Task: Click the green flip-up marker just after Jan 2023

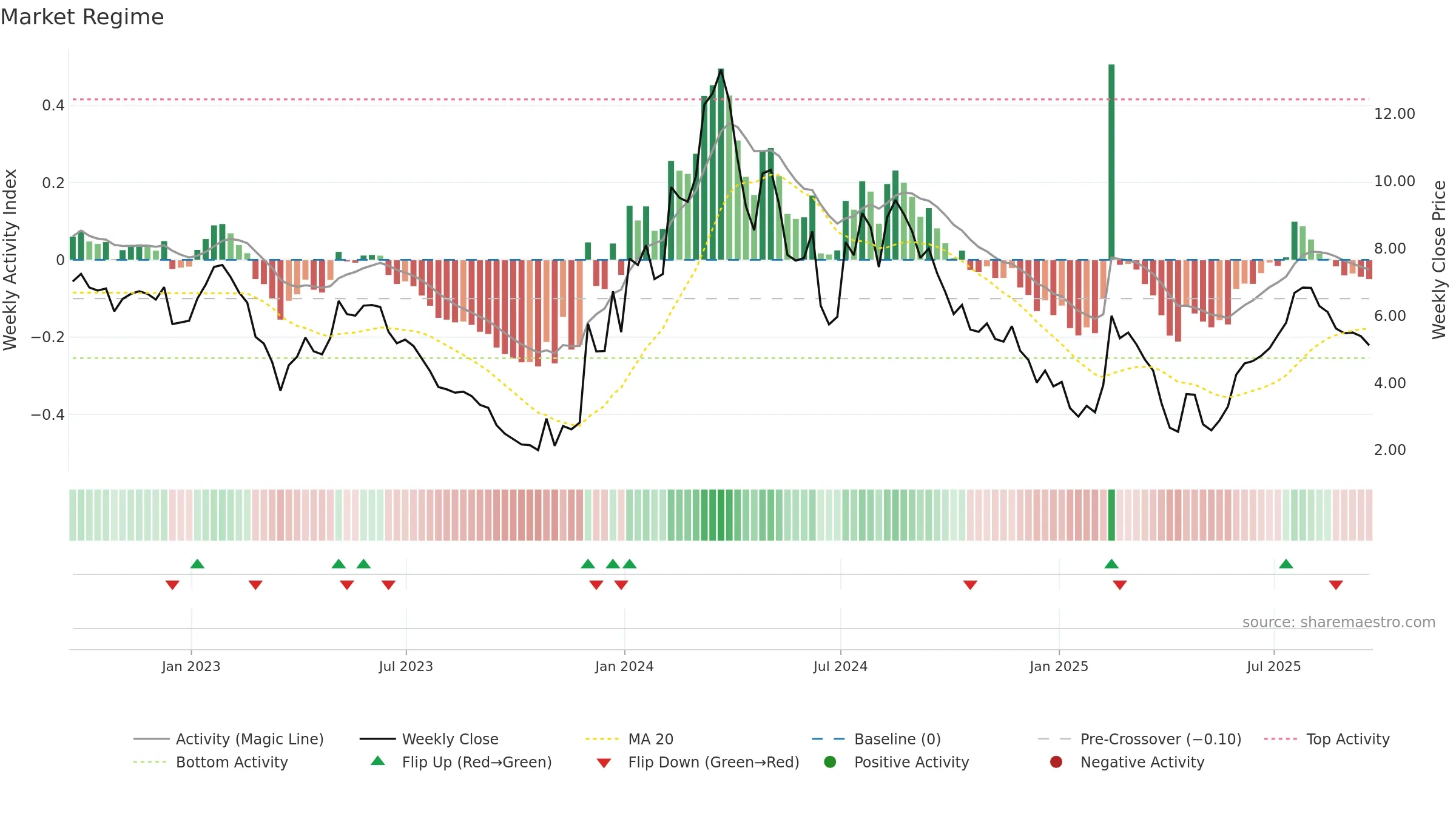Action: tap(197, 564)
